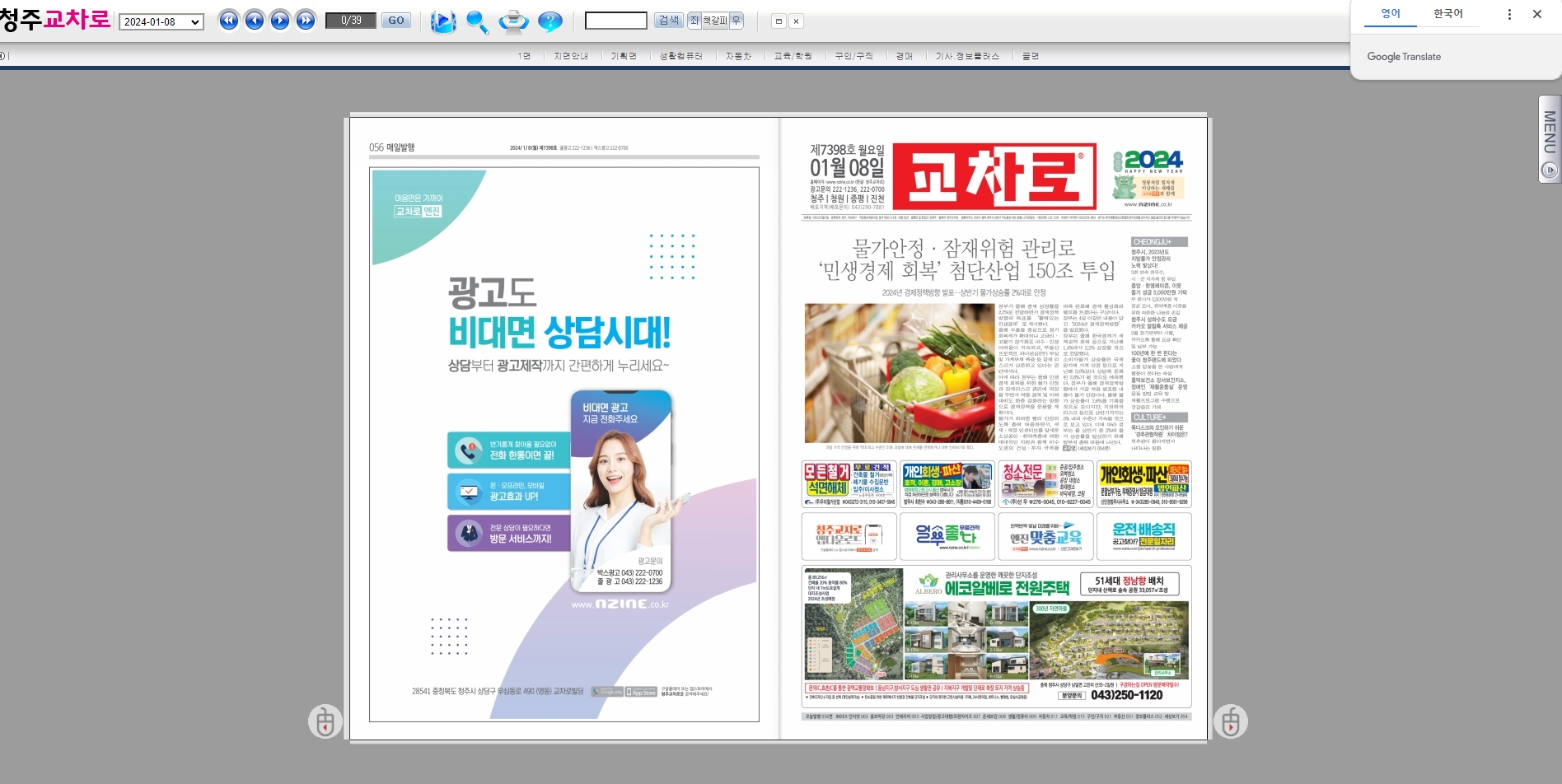Open the 기사.정보플러스 section

point(967,56)
